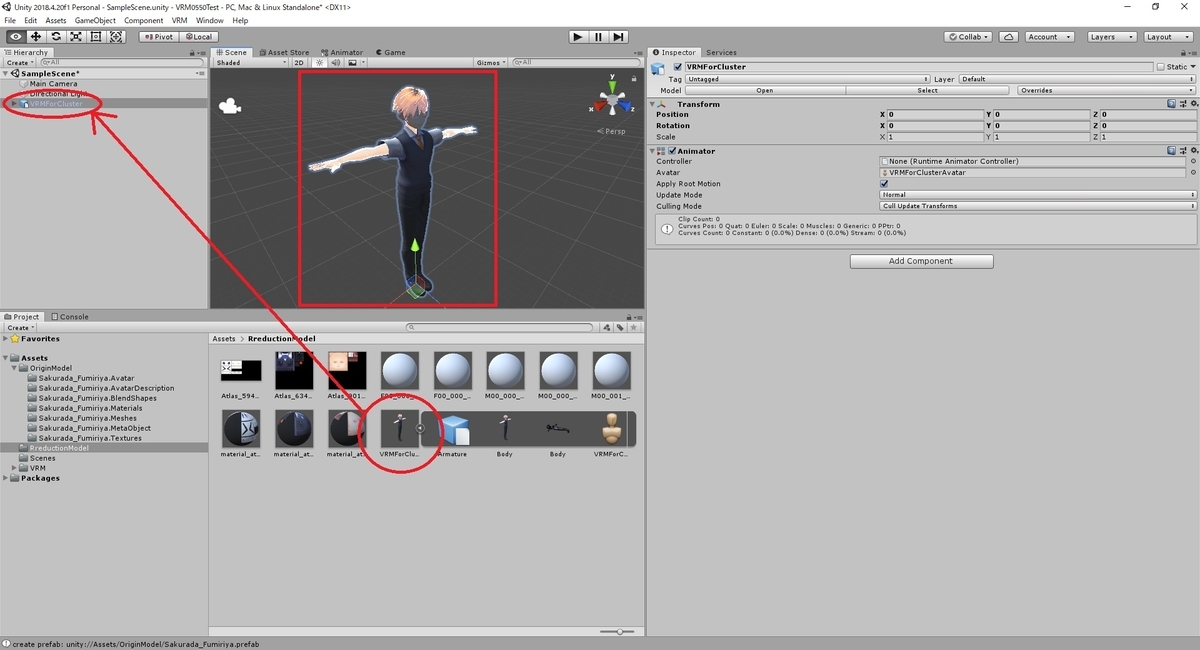Image resolution: width=1200 pixels, height=650 pixels.
Task: Toggle scene effects image icon
Action: 352,63
